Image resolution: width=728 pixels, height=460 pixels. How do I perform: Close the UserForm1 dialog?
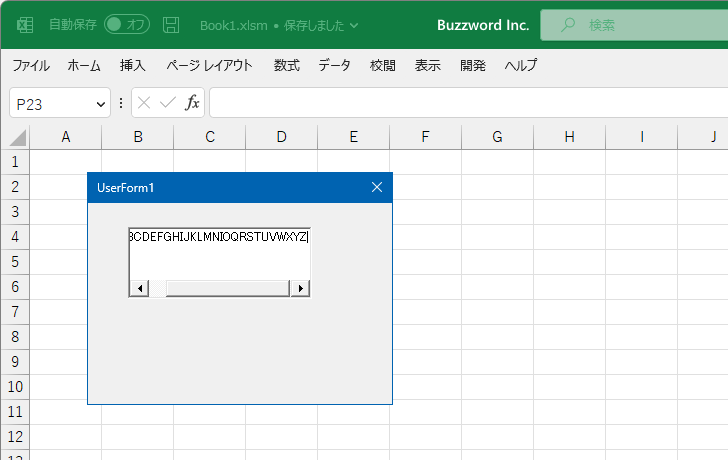pos(377,187)
